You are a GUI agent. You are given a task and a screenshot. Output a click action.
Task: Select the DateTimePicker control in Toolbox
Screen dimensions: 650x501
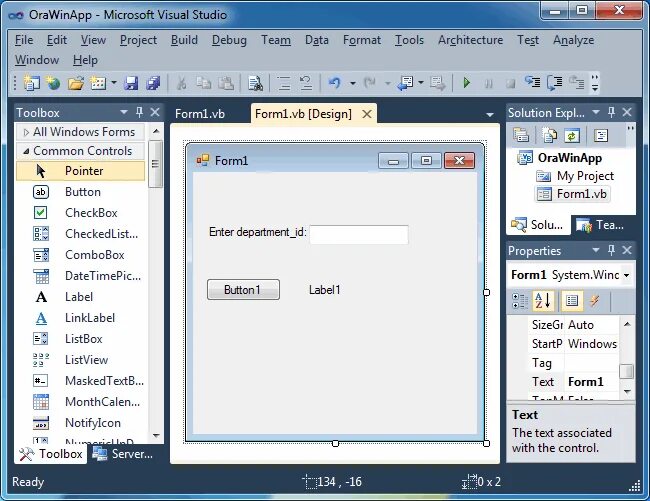pos(80,276)
